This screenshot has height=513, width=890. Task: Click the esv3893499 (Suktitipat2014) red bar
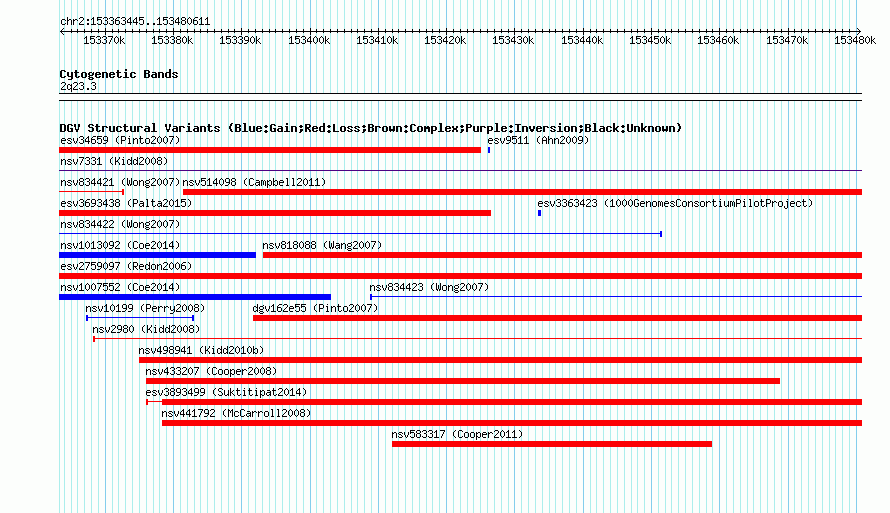[x=504, y=402]
